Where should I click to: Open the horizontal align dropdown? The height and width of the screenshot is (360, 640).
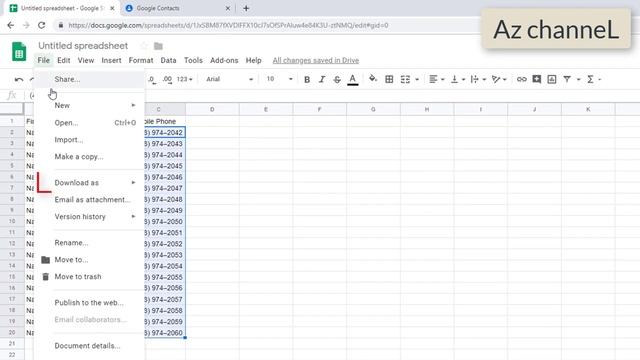point(436,79)
